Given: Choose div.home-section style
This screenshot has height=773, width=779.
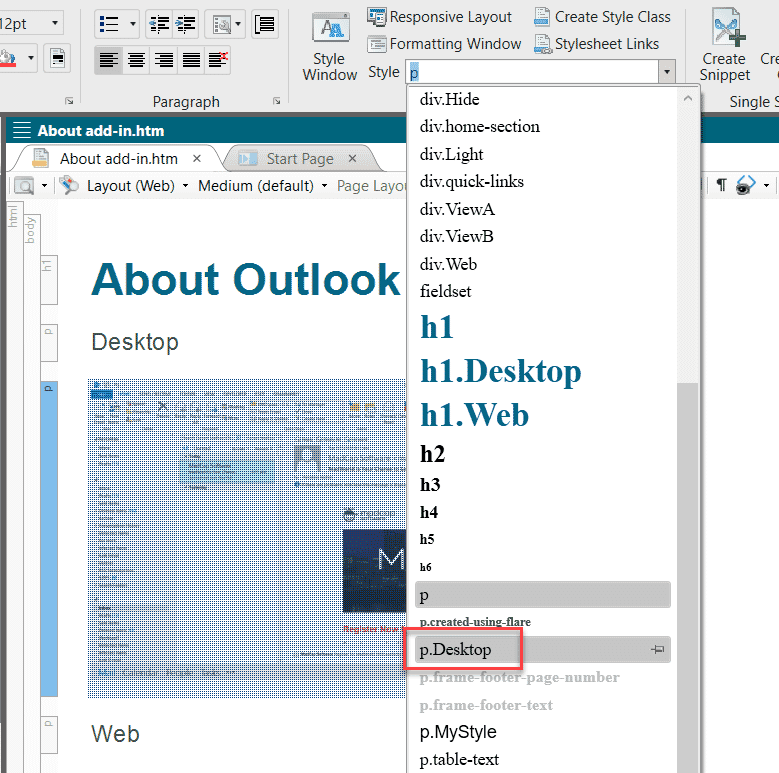Looking at the screenshot, I should point(543,127).
